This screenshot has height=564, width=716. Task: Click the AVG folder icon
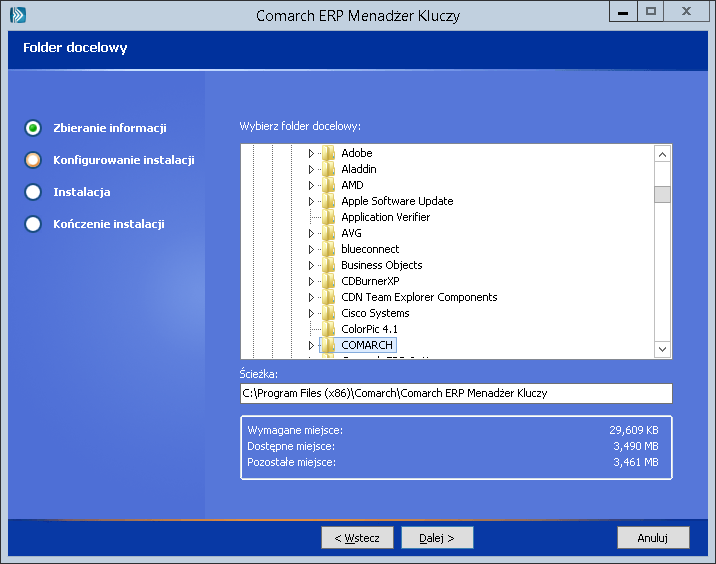(328, 233)
